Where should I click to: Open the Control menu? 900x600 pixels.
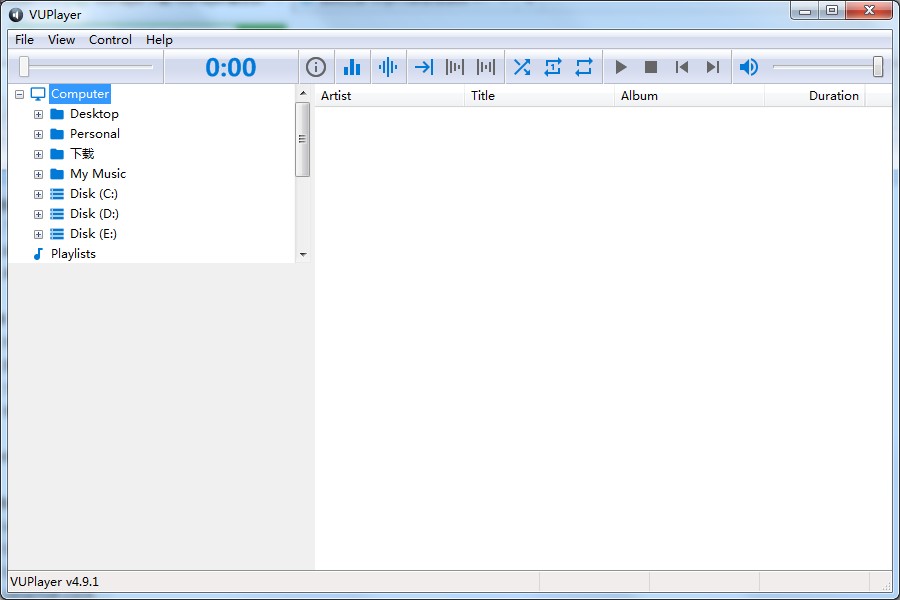point(110,40)
